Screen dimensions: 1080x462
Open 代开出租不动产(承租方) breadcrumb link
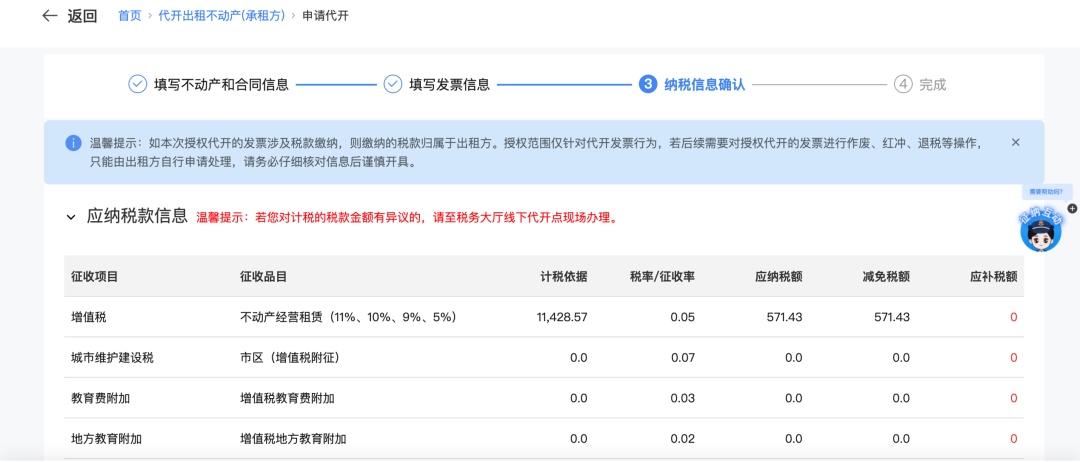[222, 16]
